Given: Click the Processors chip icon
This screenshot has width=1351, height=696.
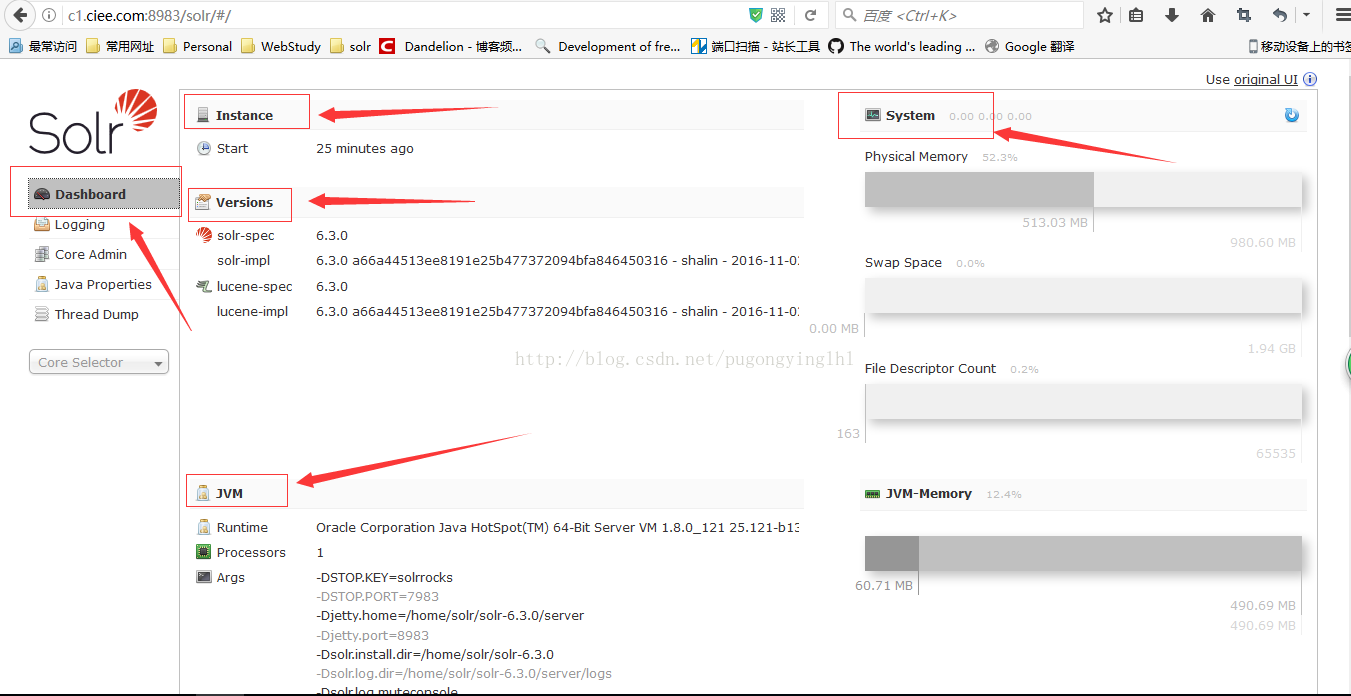Looking at the screenshot, I should point(204,552).
